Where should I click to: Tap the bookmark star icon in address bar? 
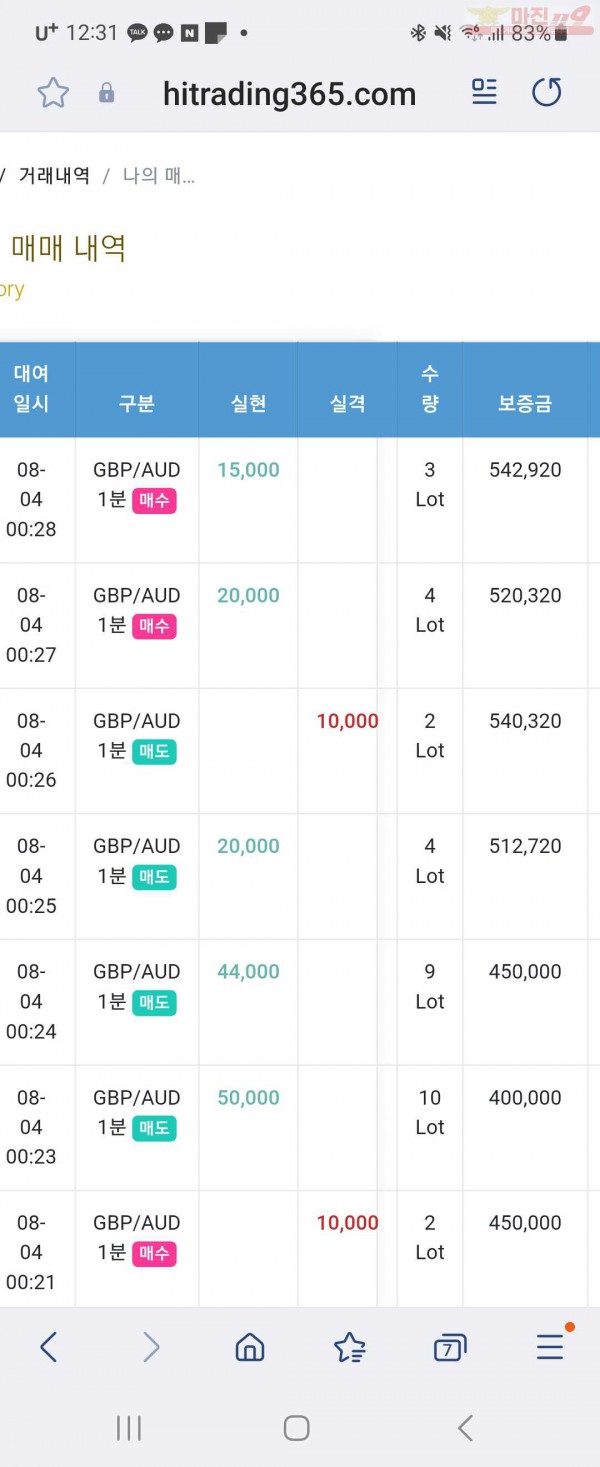click(53, 94)
